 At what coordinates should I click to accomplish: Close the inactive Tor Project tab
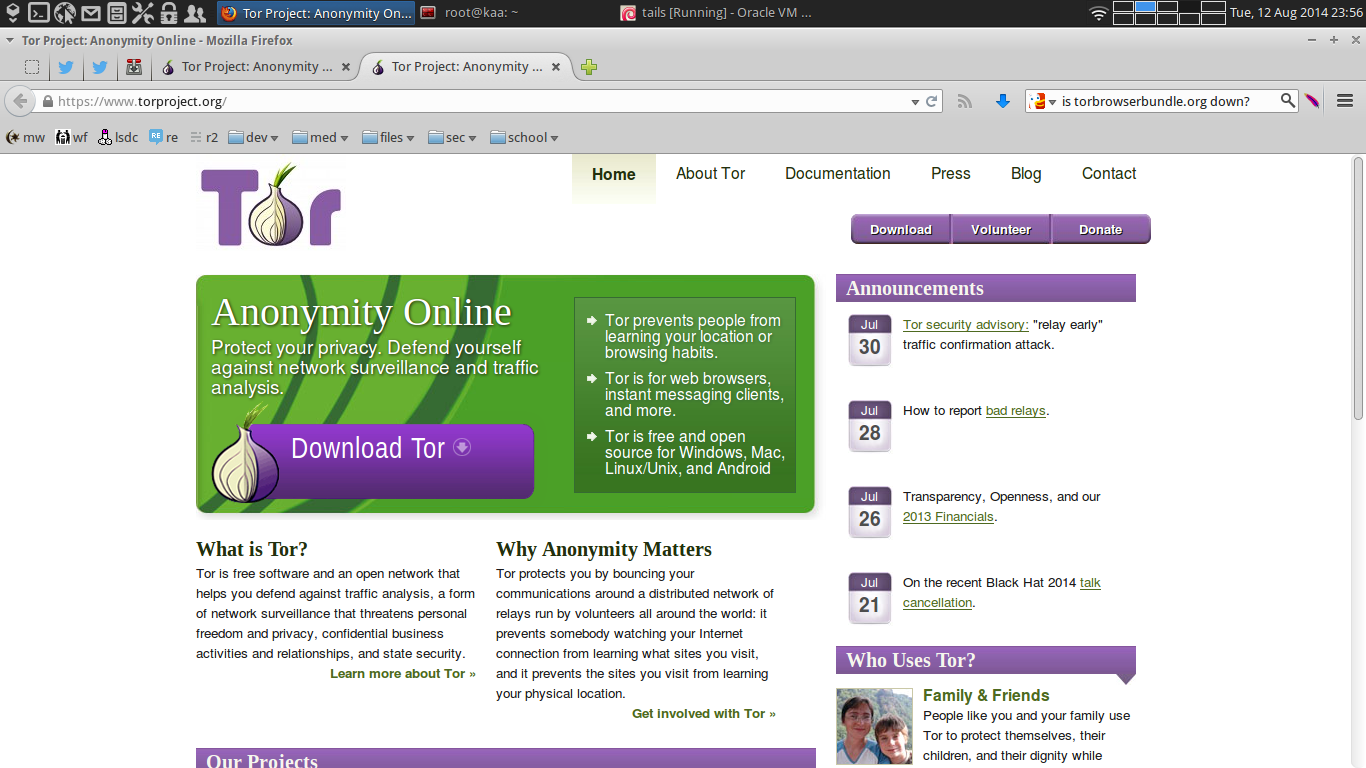coord(346,67)
